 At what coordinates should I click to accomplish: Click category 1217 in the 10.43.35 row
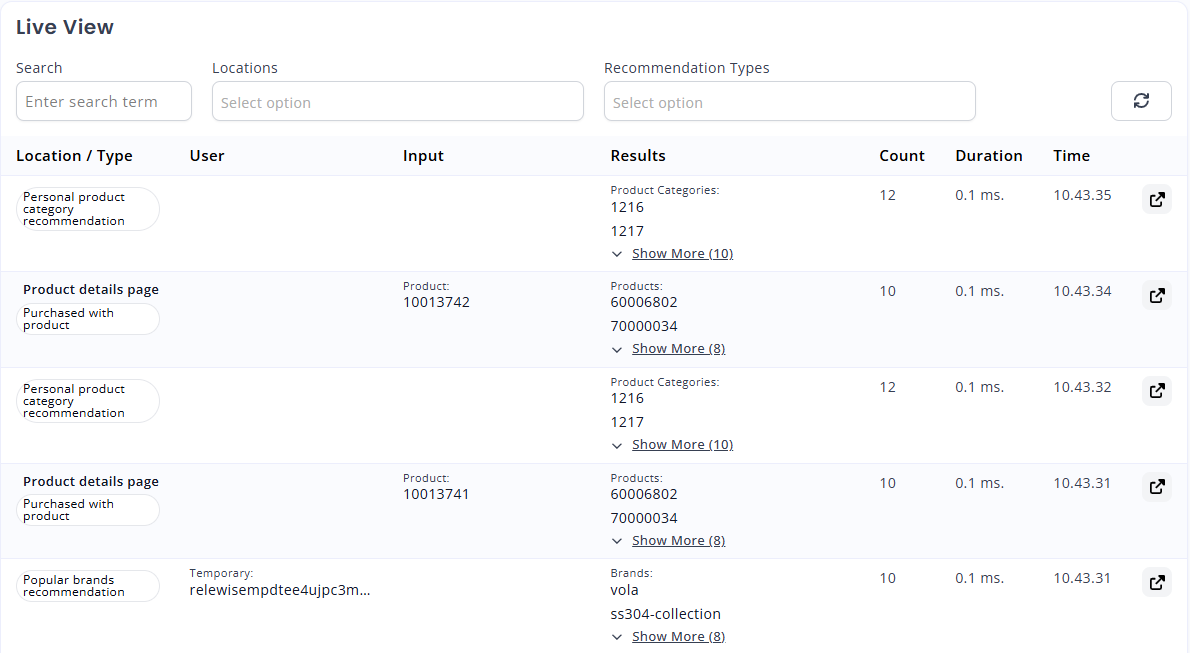tap(627, 232)
